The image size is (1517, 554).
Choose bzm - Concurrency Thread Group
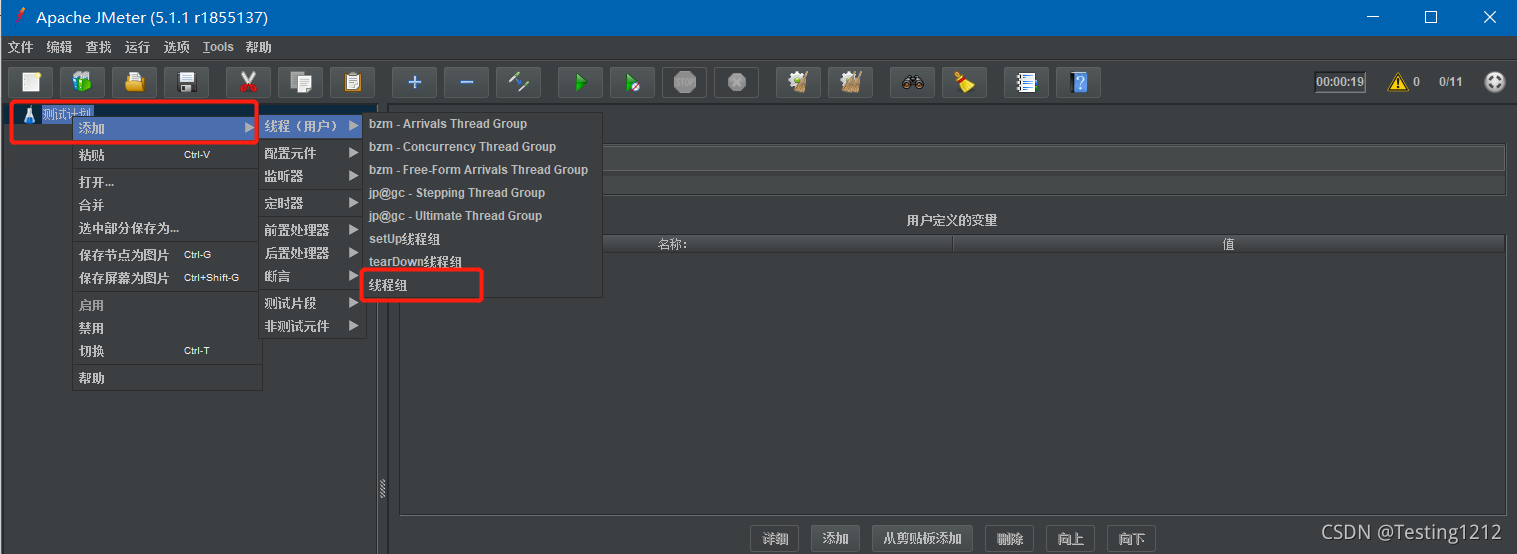click(483, 147)
